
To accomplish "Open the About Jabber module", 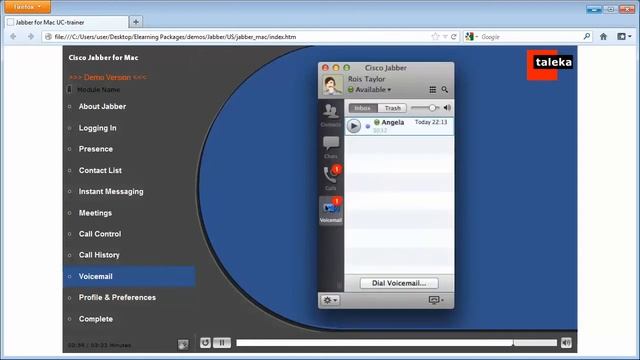I will 102,107.
